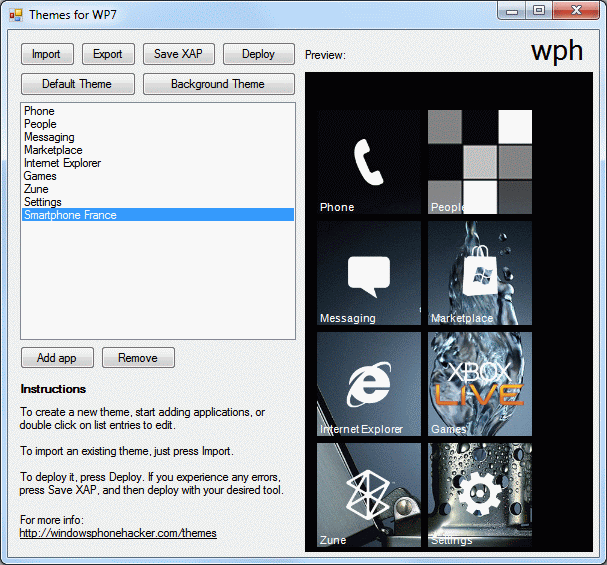Select Games in the app list
The image size is (607, 565).
[x=158, y=176]
